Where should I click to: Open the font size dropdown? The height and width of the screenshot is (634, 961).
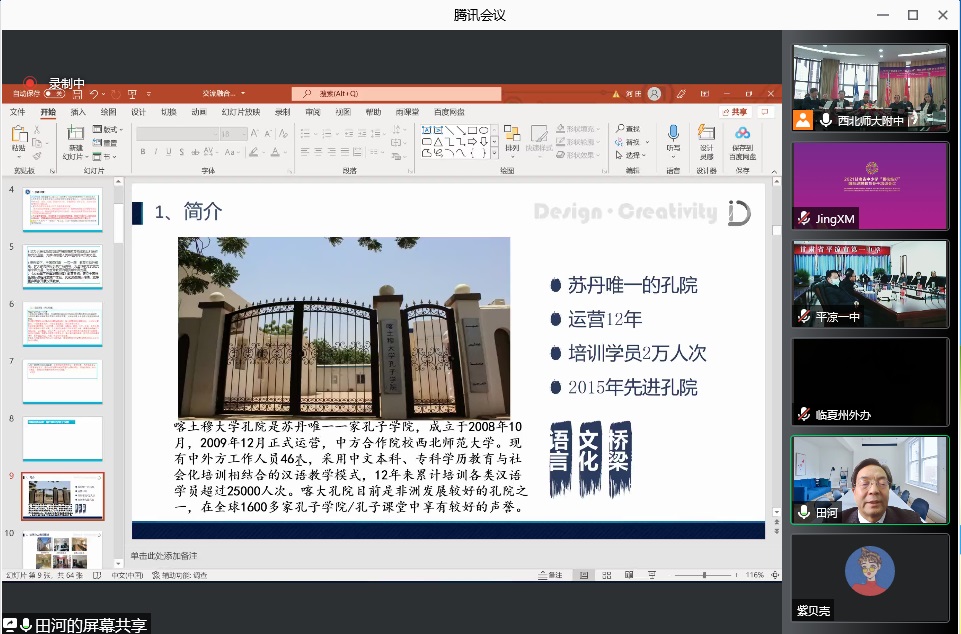coord(243,133)
